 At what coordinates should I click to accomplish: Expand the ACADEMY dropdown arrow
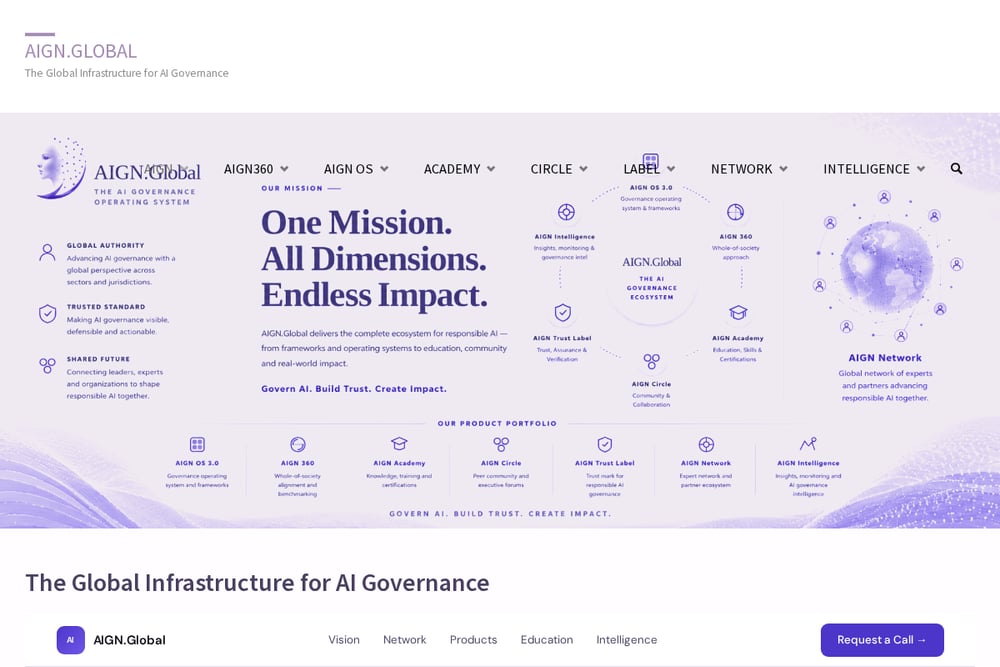point(491,169)
